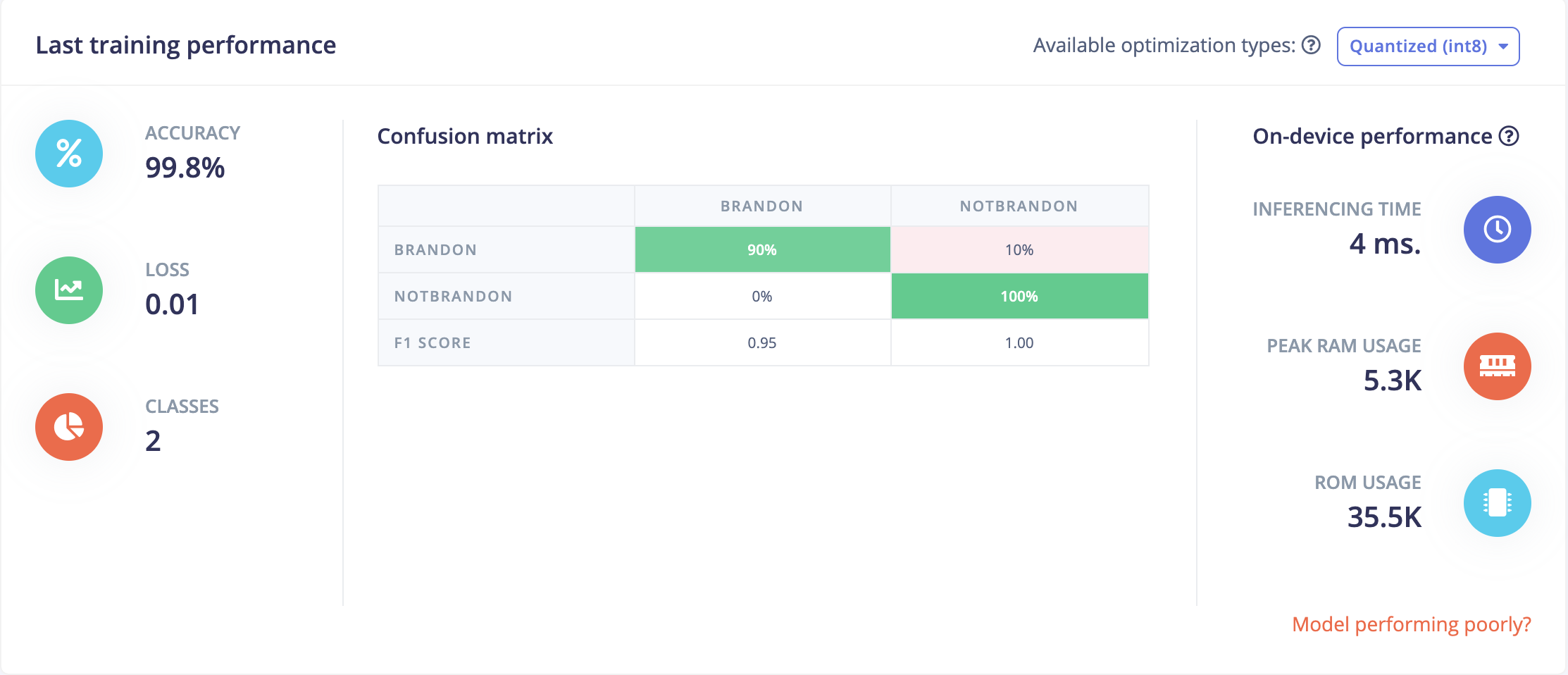Click the 99.8% accuracy value
The image size is (1568, 675).
tap(185, 168)
